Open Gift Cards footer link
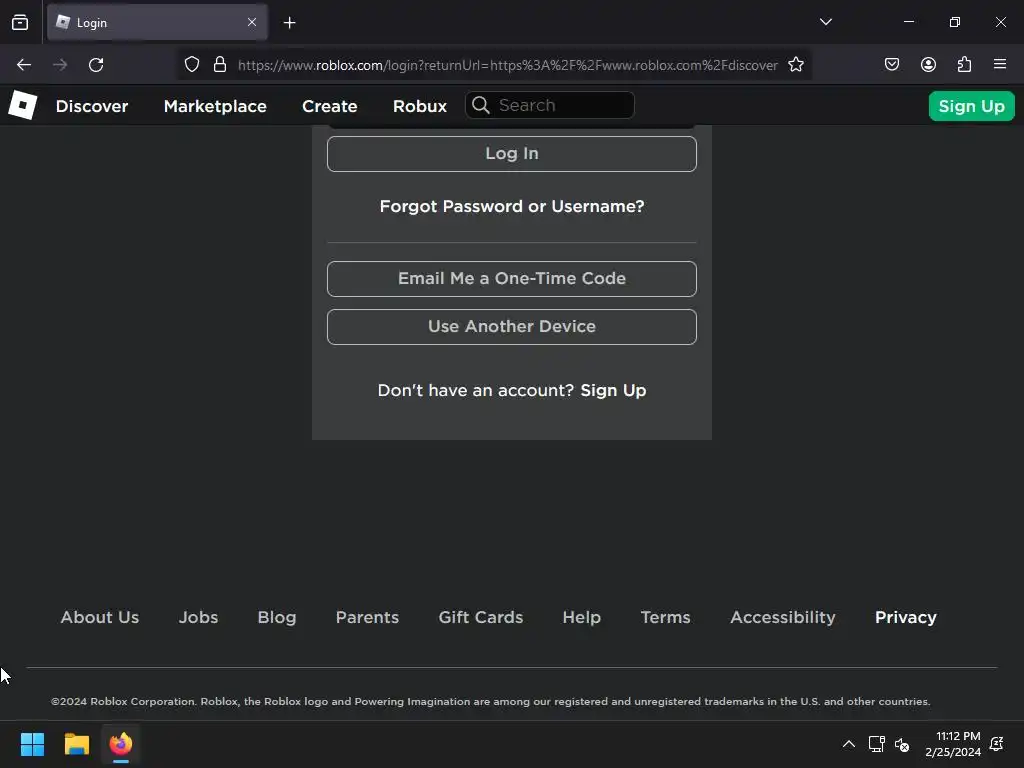1024x768 pixels. tap(481, 617)
